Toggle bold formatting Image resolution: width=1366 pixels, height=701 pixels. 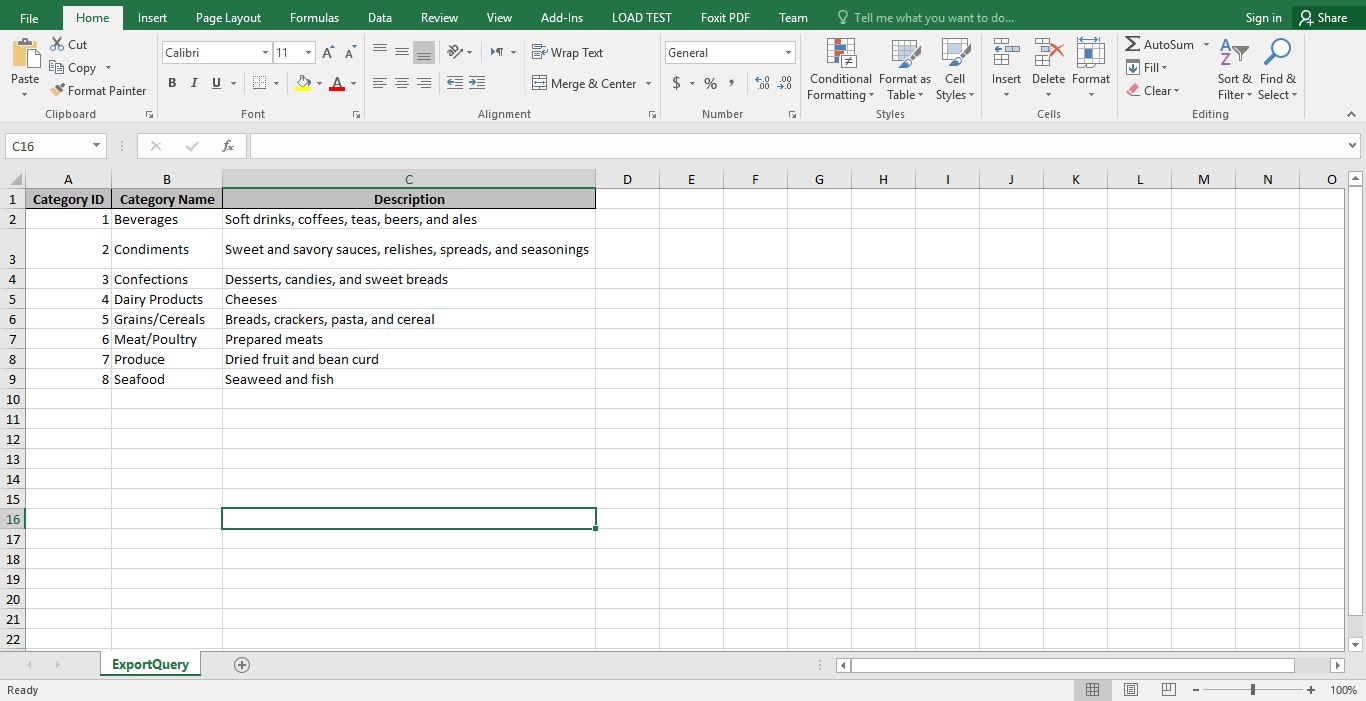point(172,83)
